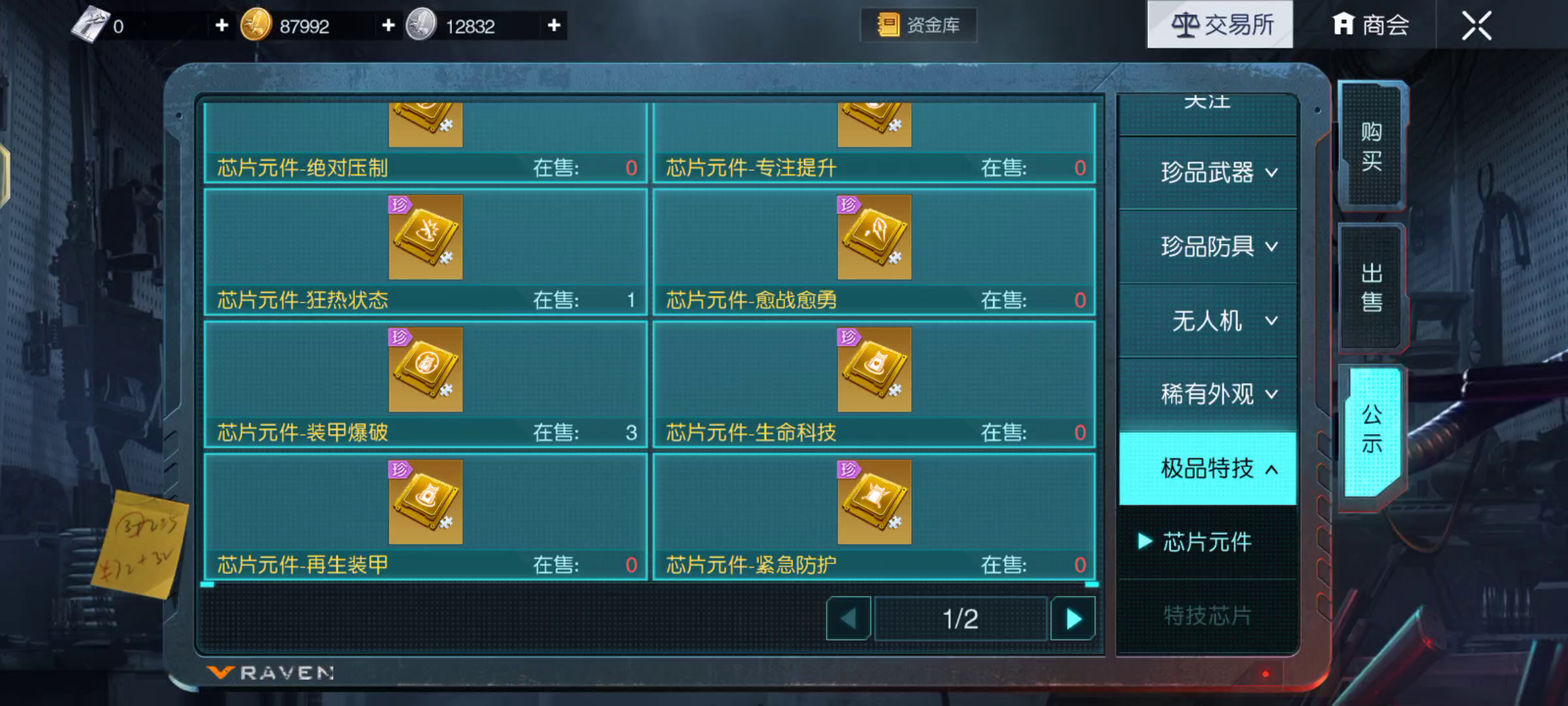Open the 紧急防护 chip icon
This screenshot has width=1568, height=706.
click(x=874, y=501)
